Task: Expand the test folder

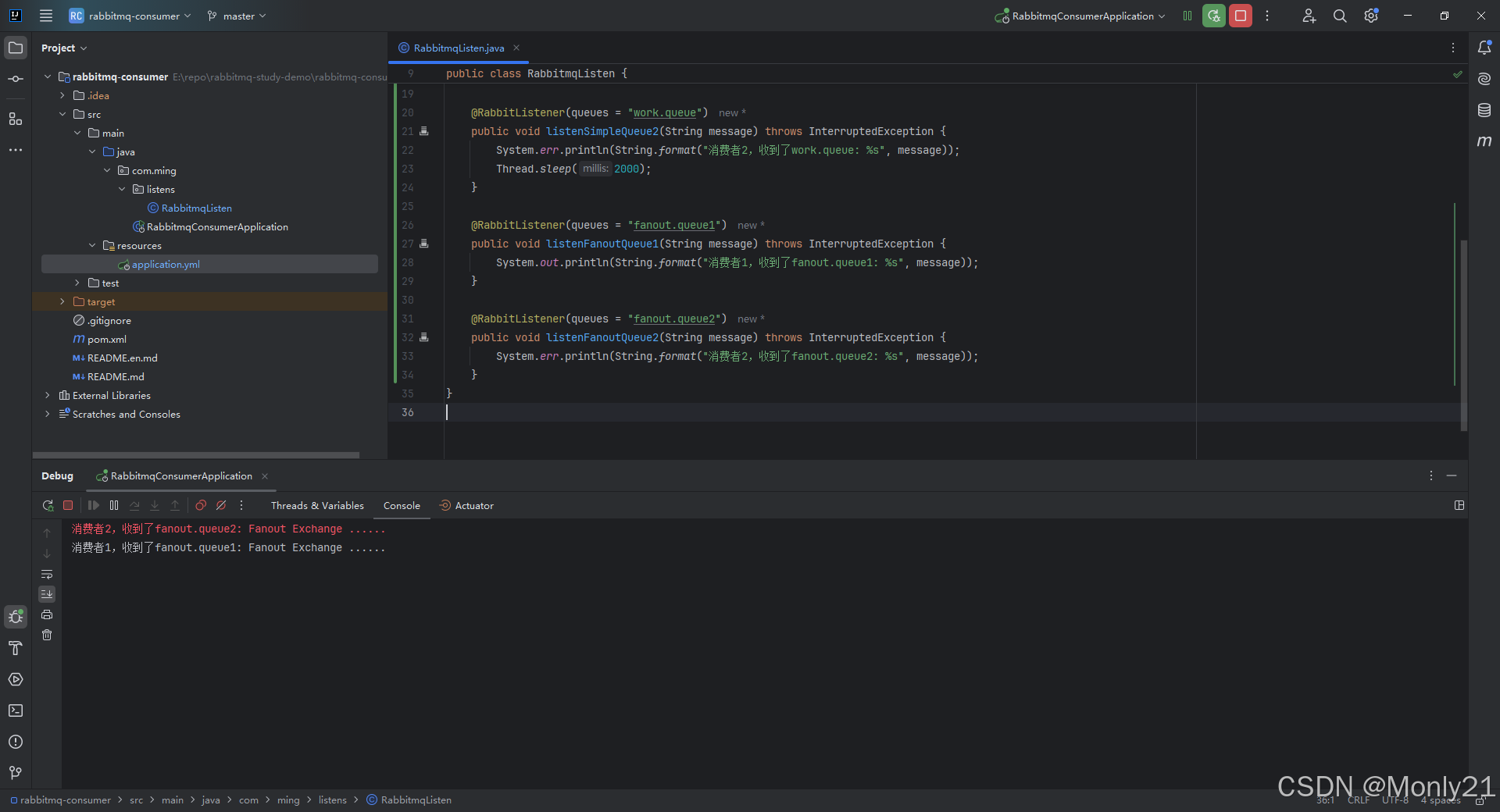Action: point(77,283)
